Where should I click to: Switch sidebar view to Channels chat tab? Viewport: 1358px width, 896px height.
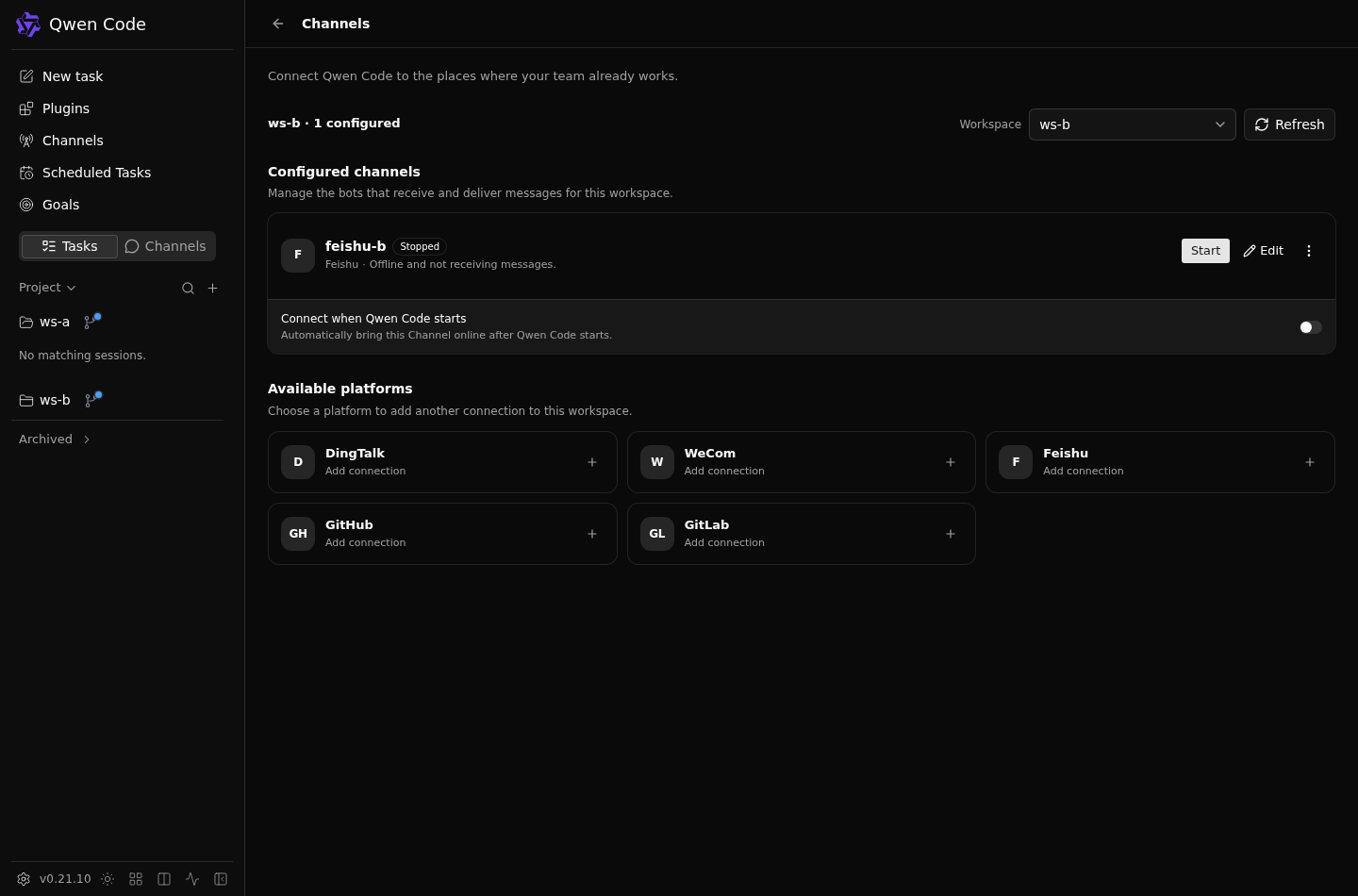click(x=166, y=246)
